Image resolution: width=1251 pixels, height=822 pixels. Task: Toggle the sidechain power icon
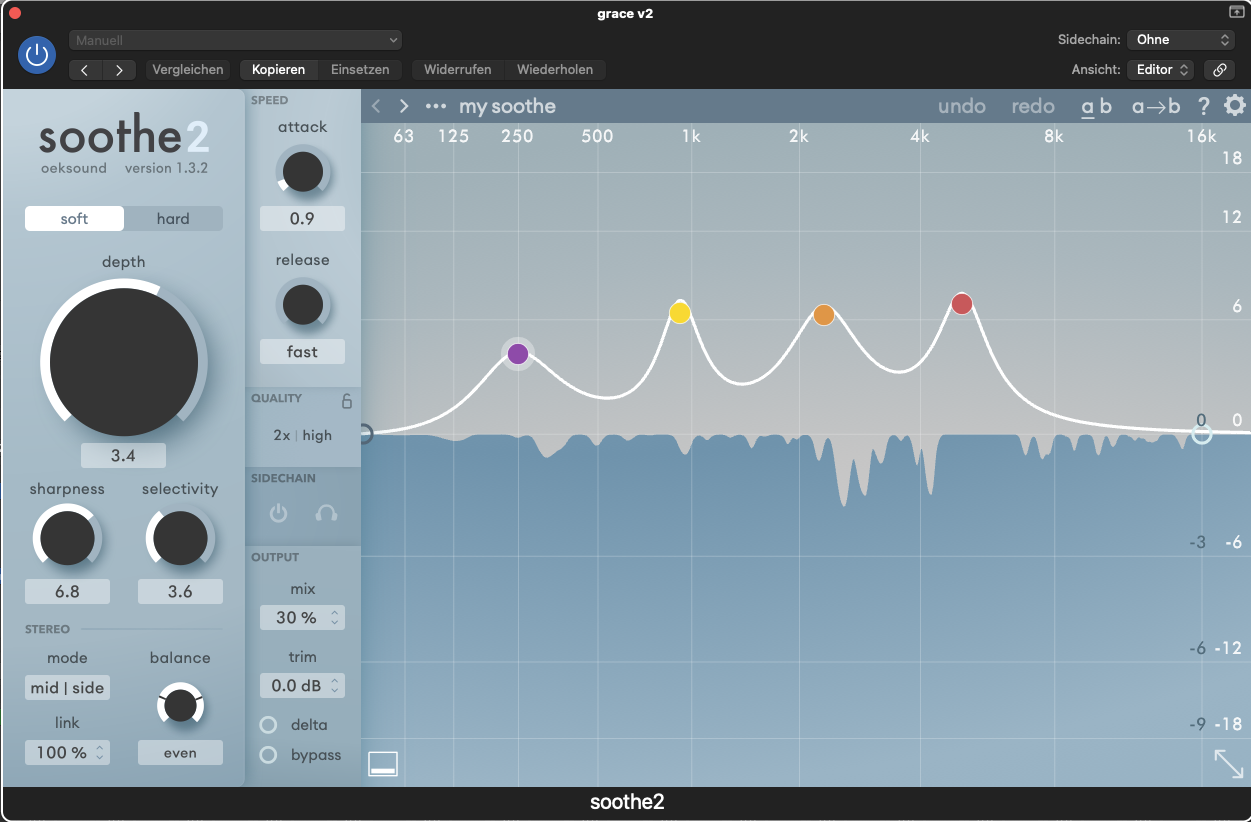(x=279, y=513)
